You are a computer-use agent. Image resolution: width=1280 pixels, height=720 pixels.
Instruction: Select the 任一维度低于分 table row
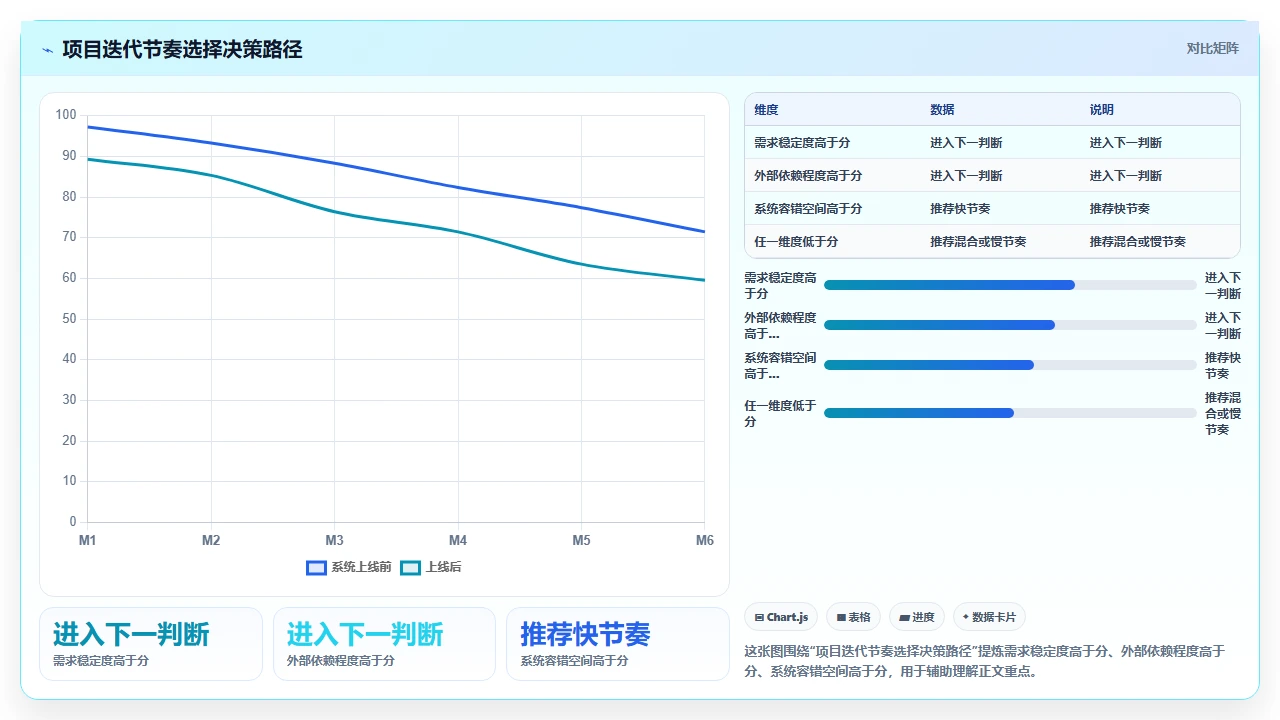[x=992, y=242]
